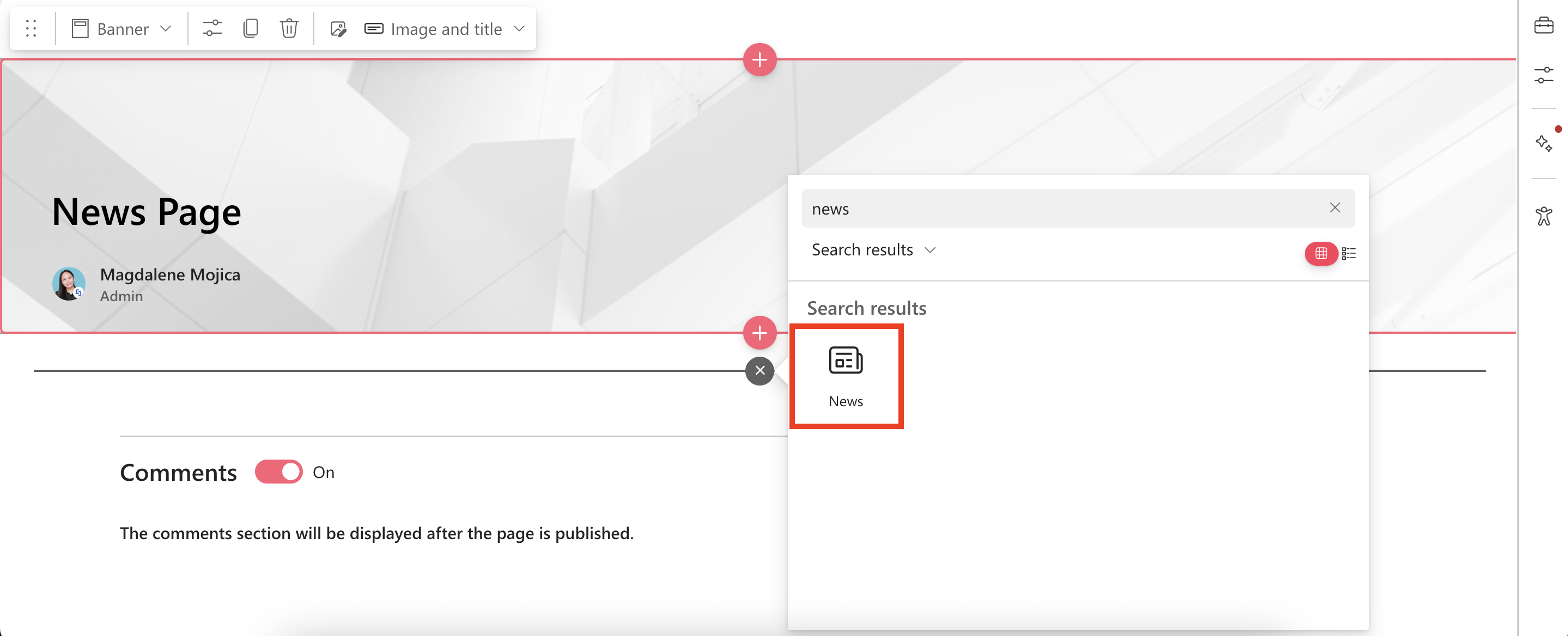Click the drag handle in banner toolbar
Viewport: 1568px width, 636px height.
coord(31,29)
